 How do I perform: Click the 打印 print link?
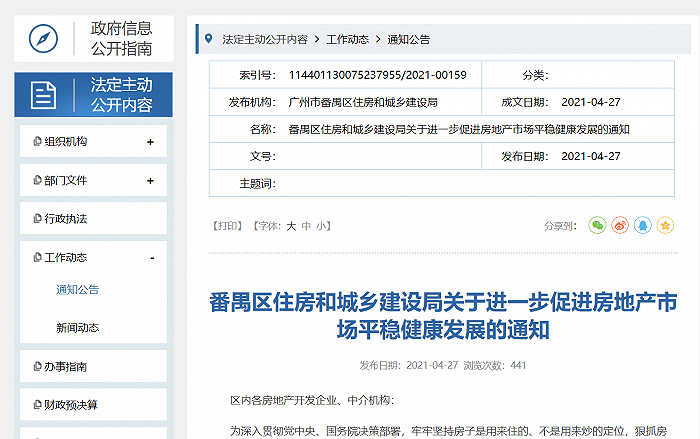pyautogui.click(x=227, y=226)
